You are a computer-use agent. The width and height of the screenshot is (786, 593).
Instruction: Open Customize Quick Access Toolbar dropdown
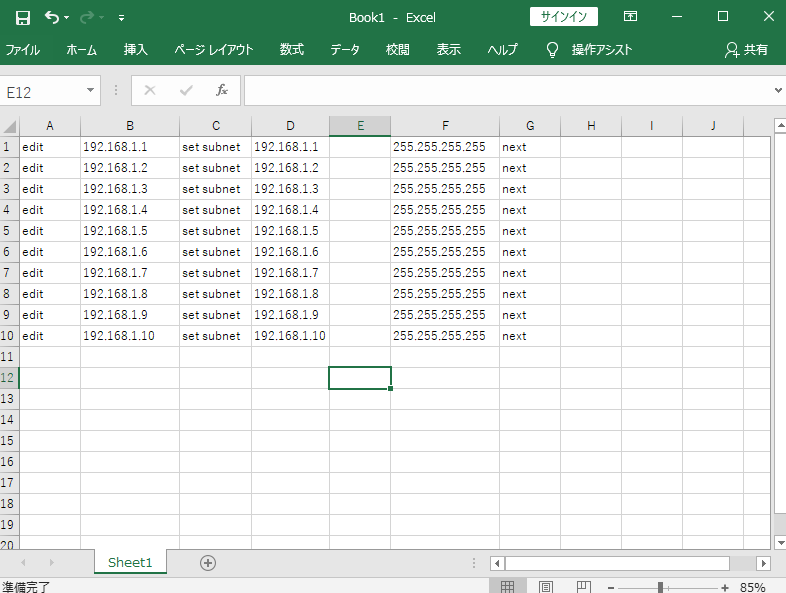(121, 18)
